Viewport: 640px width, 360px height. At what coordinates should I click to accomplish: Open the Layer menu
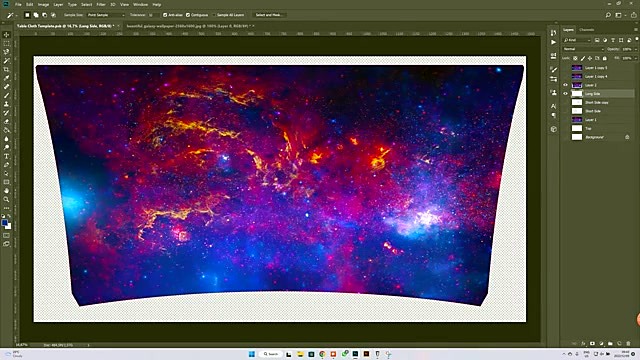[x=58, y=4]
